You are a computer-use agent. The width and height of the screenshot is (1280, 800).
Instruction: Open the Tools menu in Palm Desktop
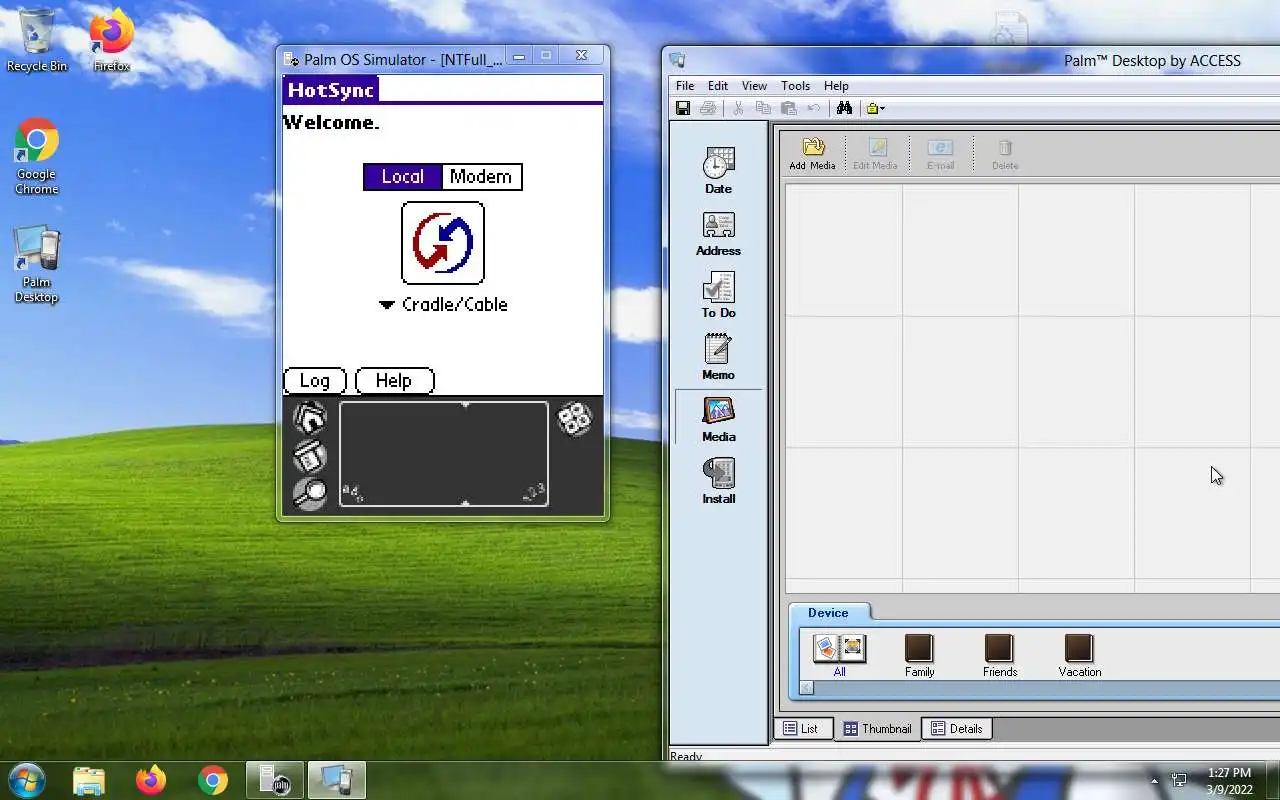click(x=795, y=86)
